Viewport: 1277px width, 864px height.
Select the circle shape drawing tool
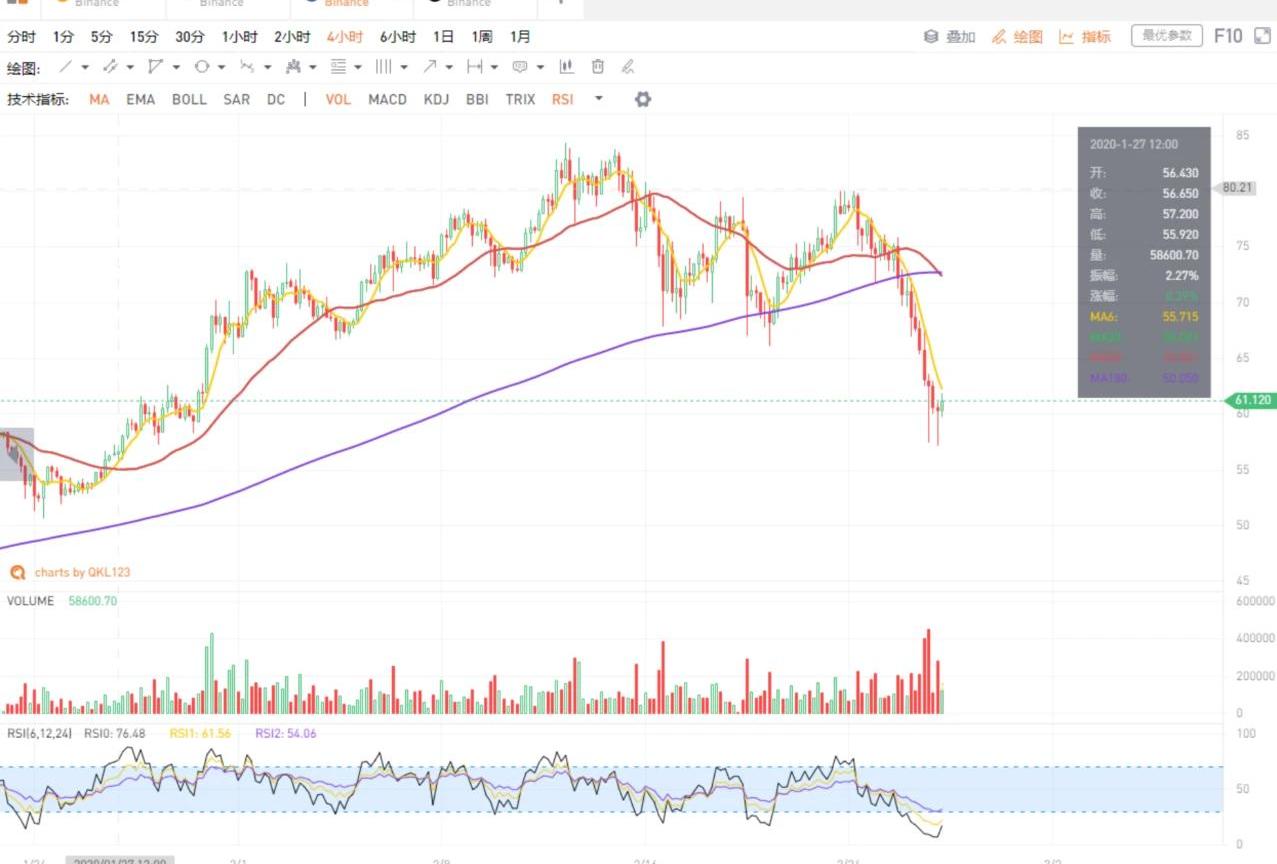coord(201,67)
